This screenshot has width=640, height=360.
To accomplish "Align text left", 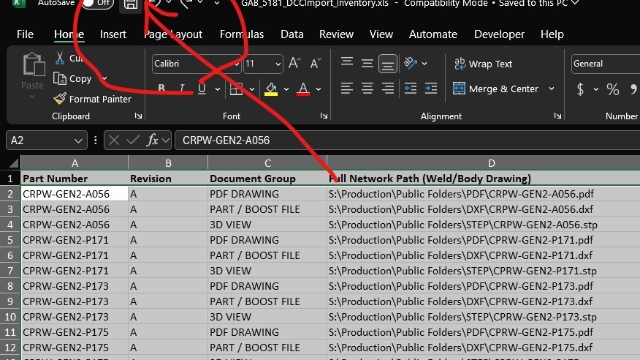I will click(x=347, y=89).
